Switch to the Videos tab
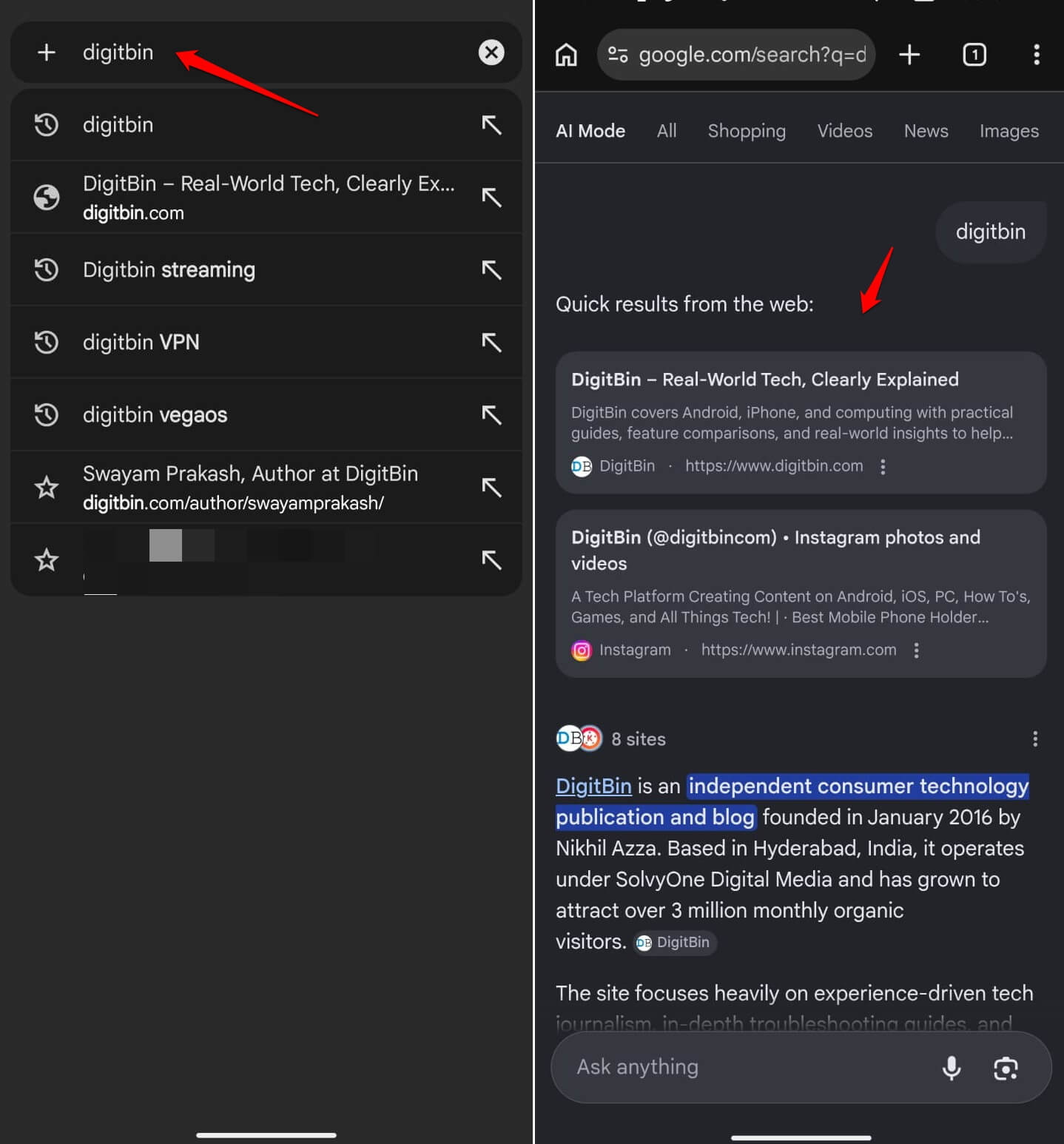1064x1144 pixels. tap(845, 131)
